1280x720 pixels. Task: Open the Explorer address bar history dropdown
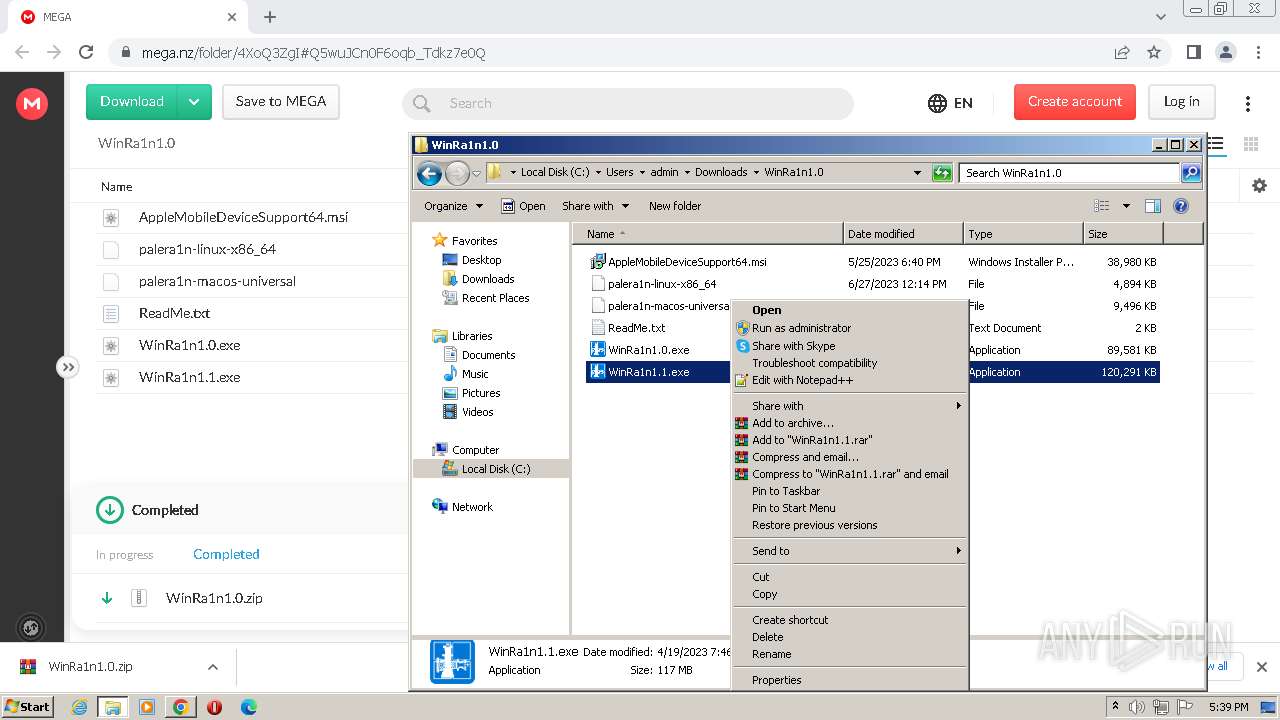(x=917, y=173)
